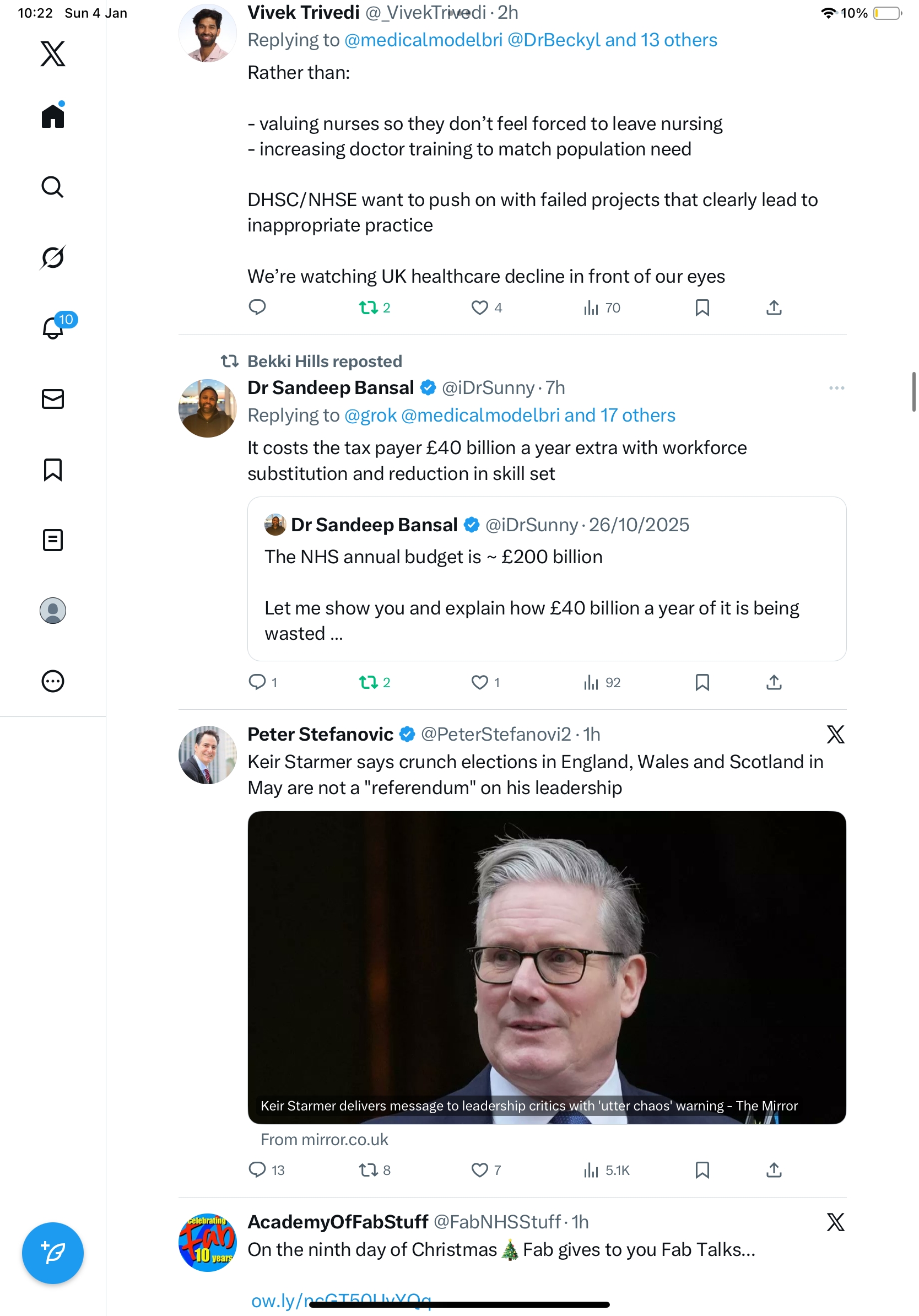This screenshot has height=1316, width=919.
Task: Open the X logo home icon
Action: click(x=53, y=53)
